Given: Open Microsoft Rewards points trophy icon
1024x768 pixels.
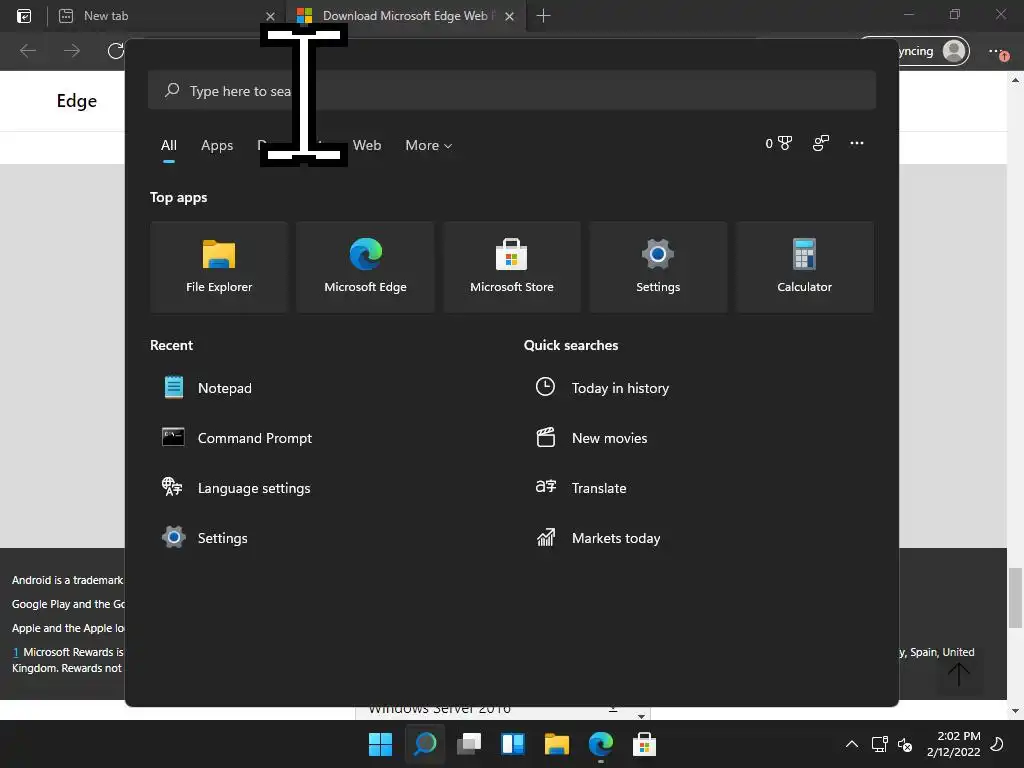Looking at the screenshot, I should (x=778, y=143).
